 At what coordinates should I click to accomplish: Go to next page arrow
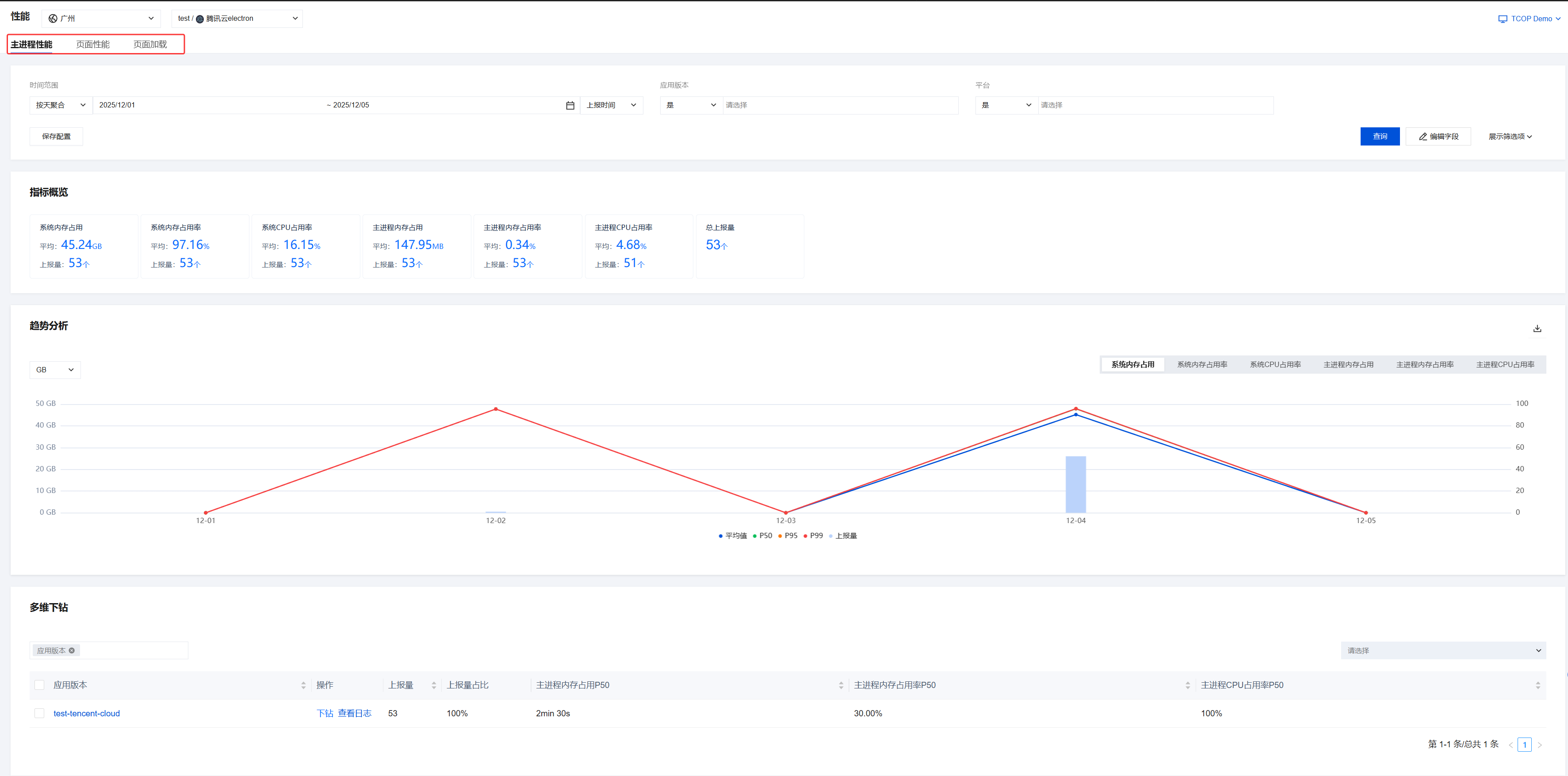click(x=1539, y=745)
